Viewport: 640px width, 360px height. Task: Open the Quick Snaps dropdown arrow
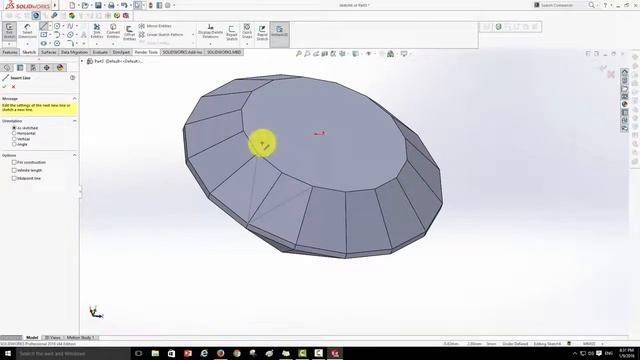click(x=247, y=44)
